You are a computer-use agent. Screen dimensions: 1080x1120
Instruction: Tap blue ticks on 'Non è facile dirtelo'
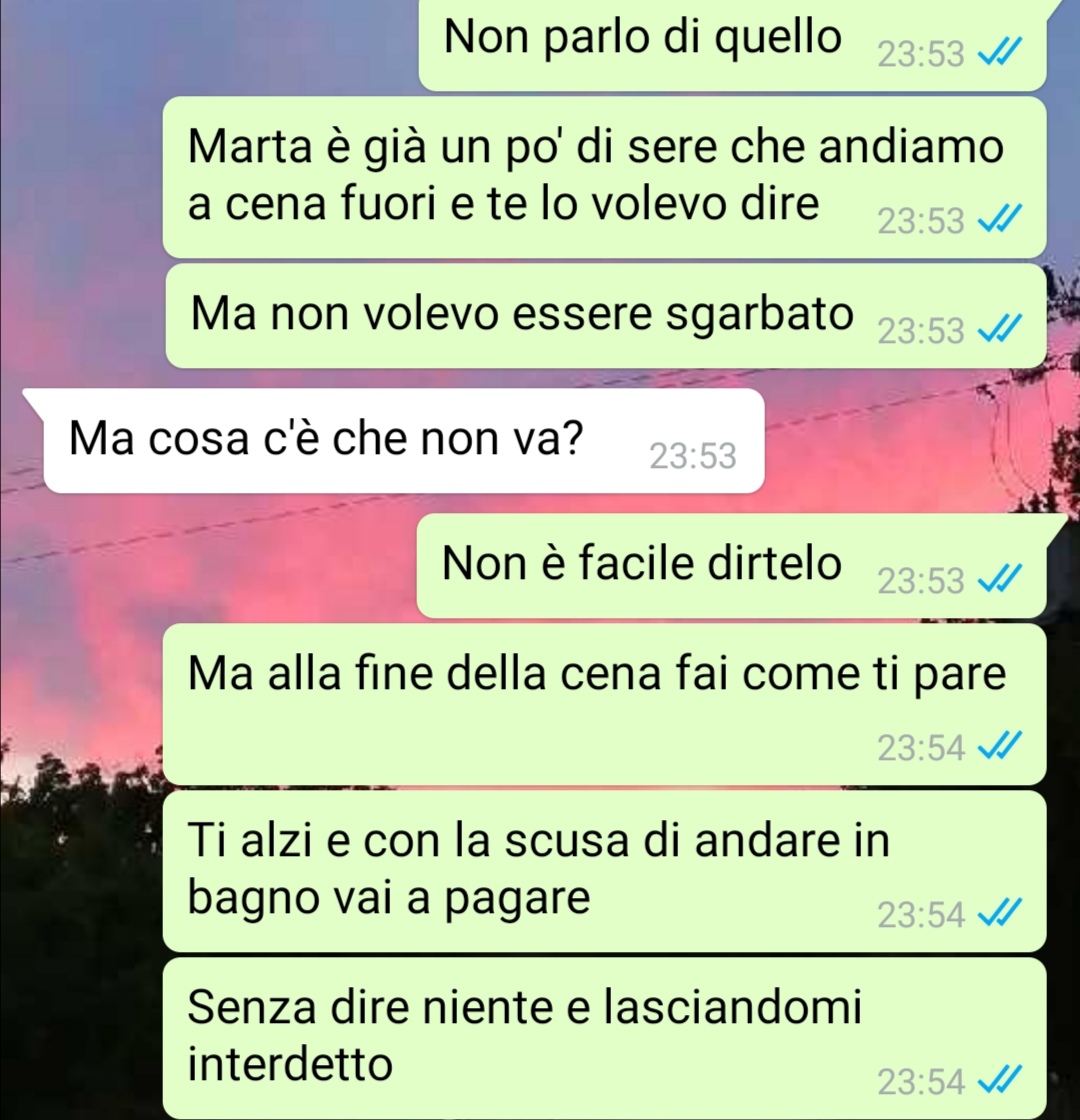tap(999, 579)
